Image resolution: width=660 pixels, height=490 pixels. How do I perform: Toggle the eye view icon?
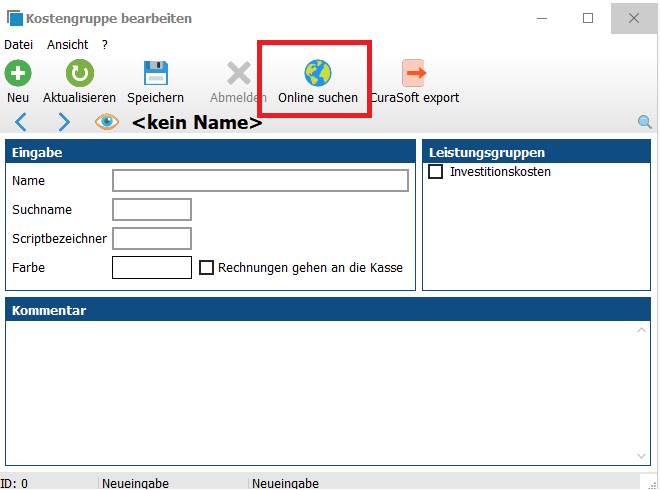coord(107,122)
